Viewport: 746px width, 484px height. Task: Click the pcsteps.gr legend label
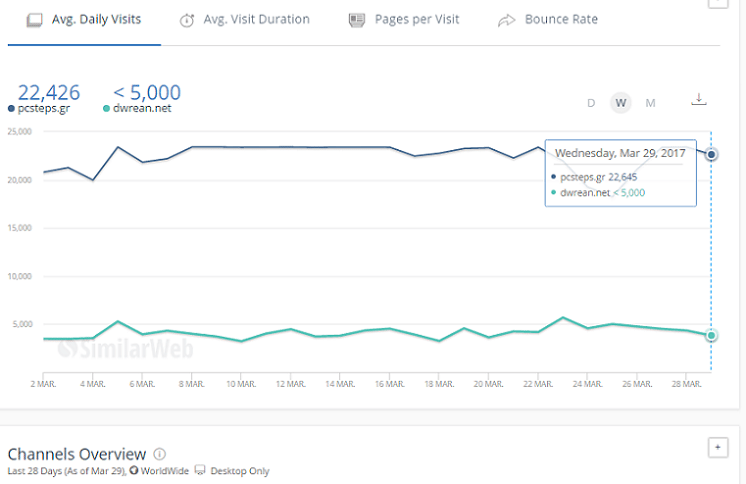(x=44, y=109)
